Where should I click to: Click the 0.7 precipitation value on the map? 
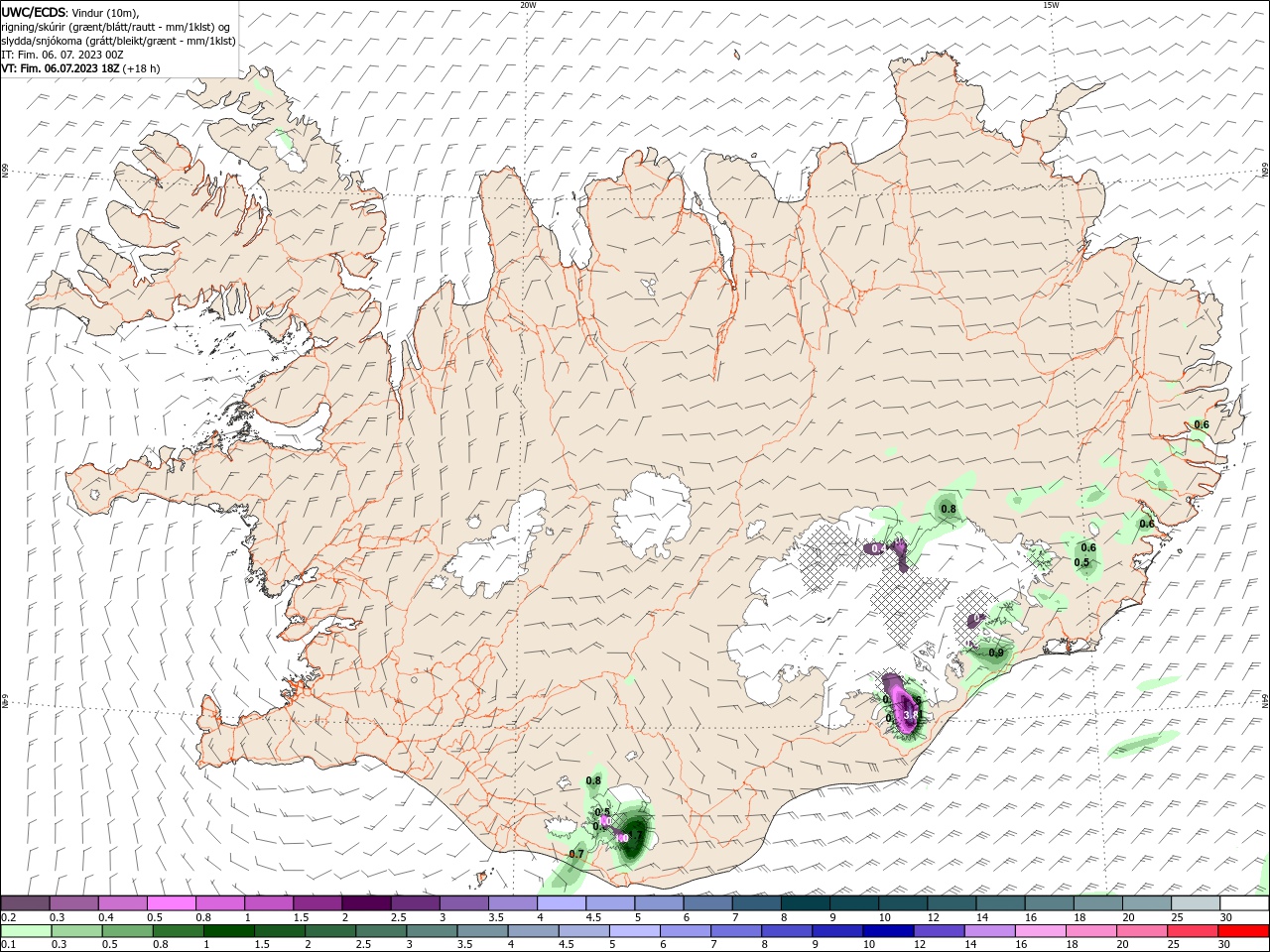click(x=576, y=854)
